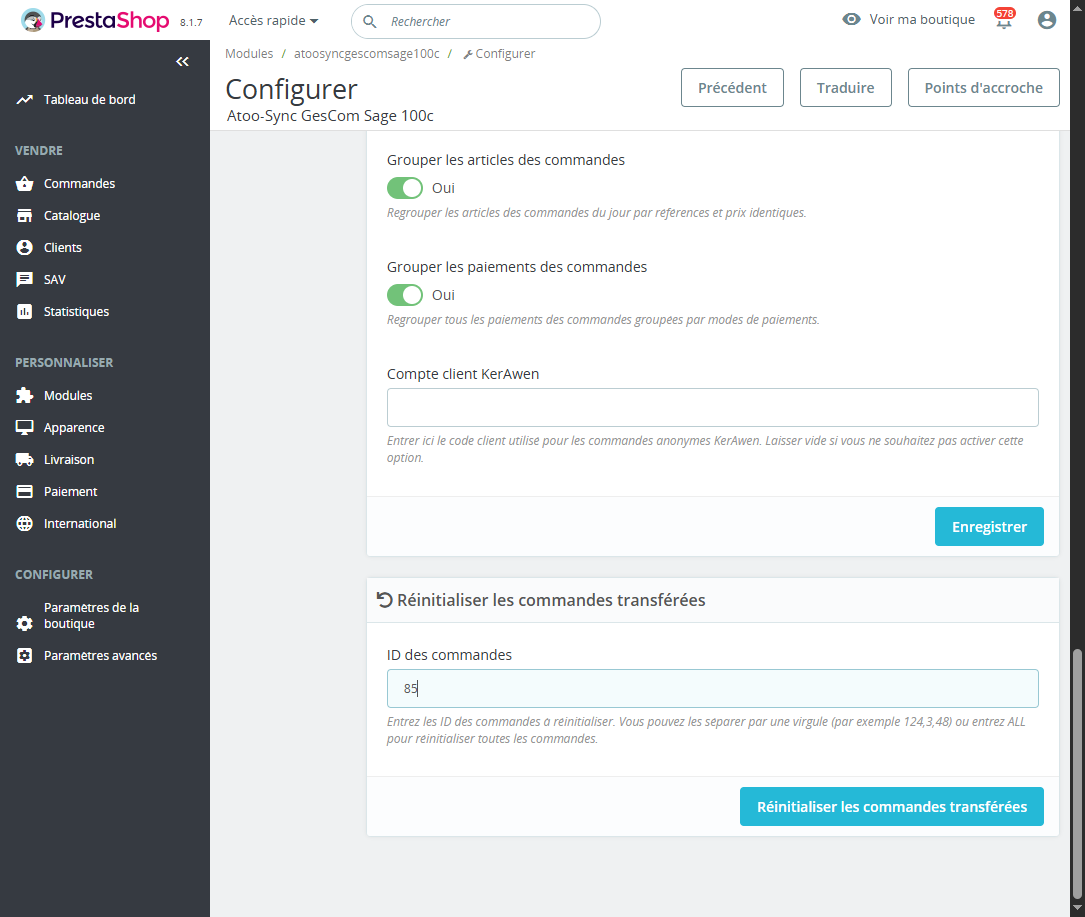Click the Points d'accroche button
This screenshot has height=917, width=1085.
(x=983, y=88)
